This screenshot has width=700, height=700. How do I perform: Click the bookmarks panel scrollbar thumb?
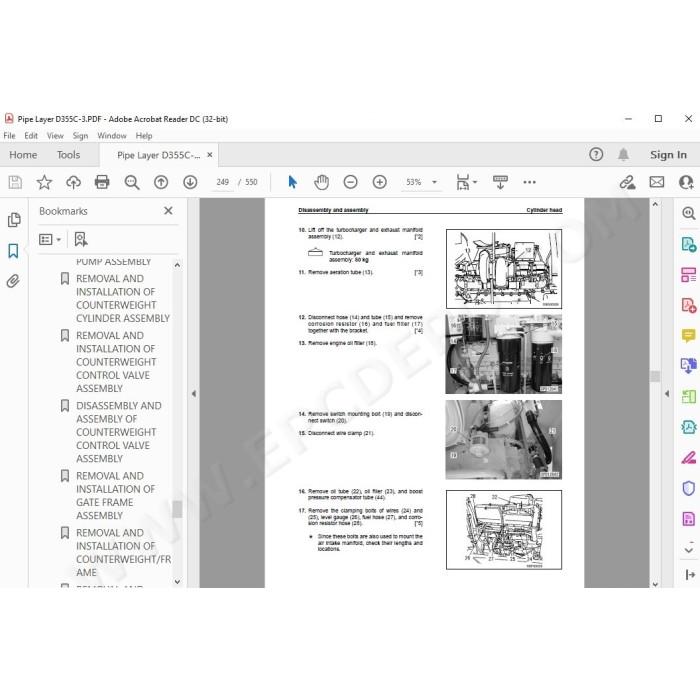tap(177, 509)
